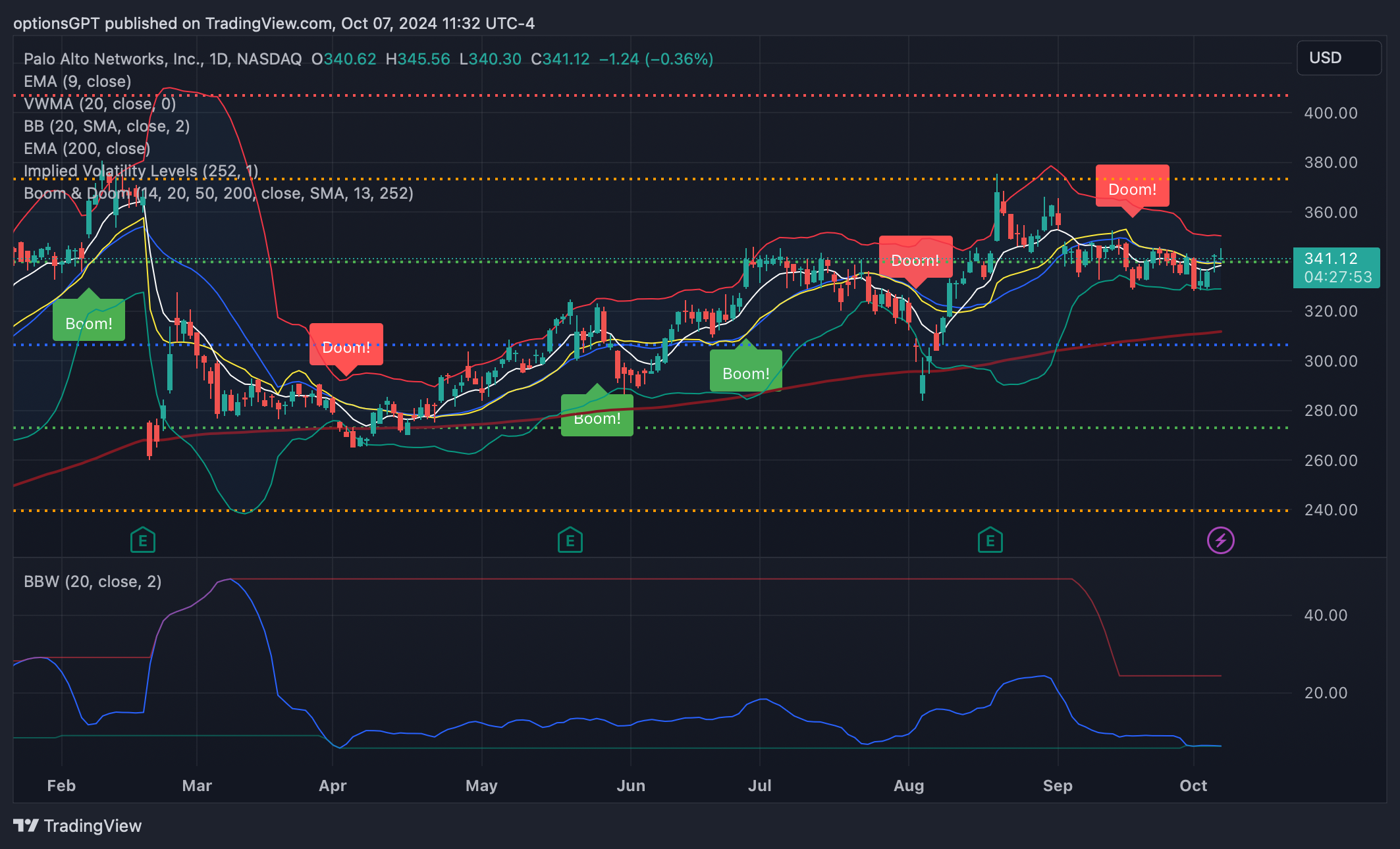Click the Oct label on time axis
Screen dimensions: 1400x849
coord(1193,786)
